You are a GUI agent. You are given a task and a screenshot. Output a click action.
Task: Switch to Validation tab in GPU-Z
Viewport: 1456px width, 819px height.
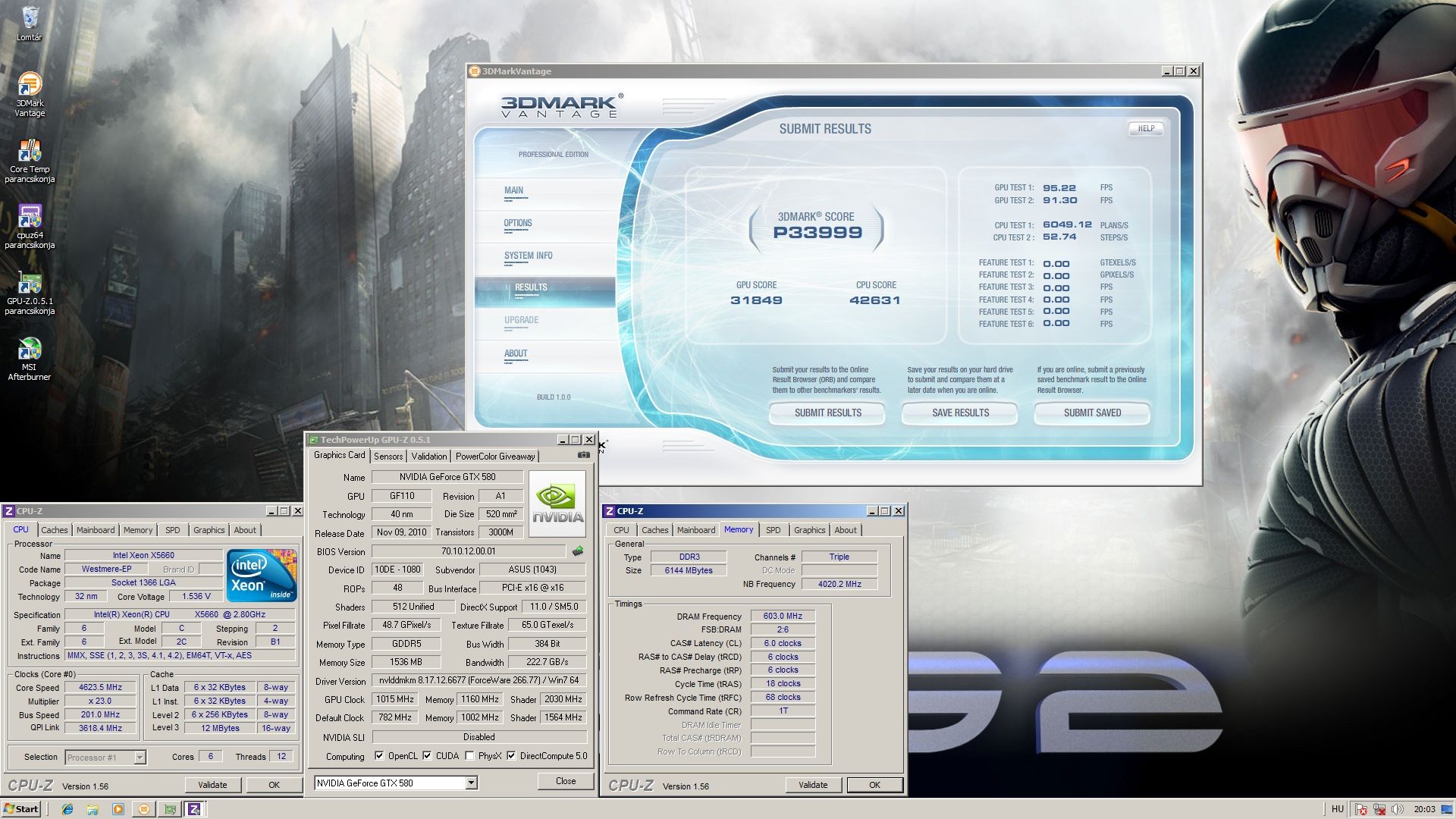coord(429,456)
